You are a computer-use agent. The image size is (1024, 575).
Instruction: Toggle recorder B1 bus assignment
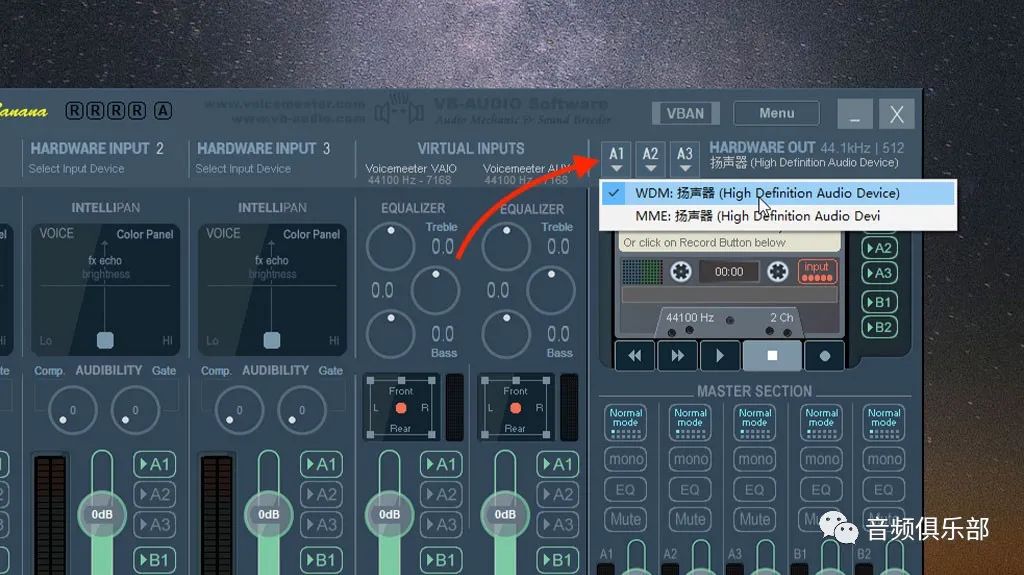tap(879, 302)
